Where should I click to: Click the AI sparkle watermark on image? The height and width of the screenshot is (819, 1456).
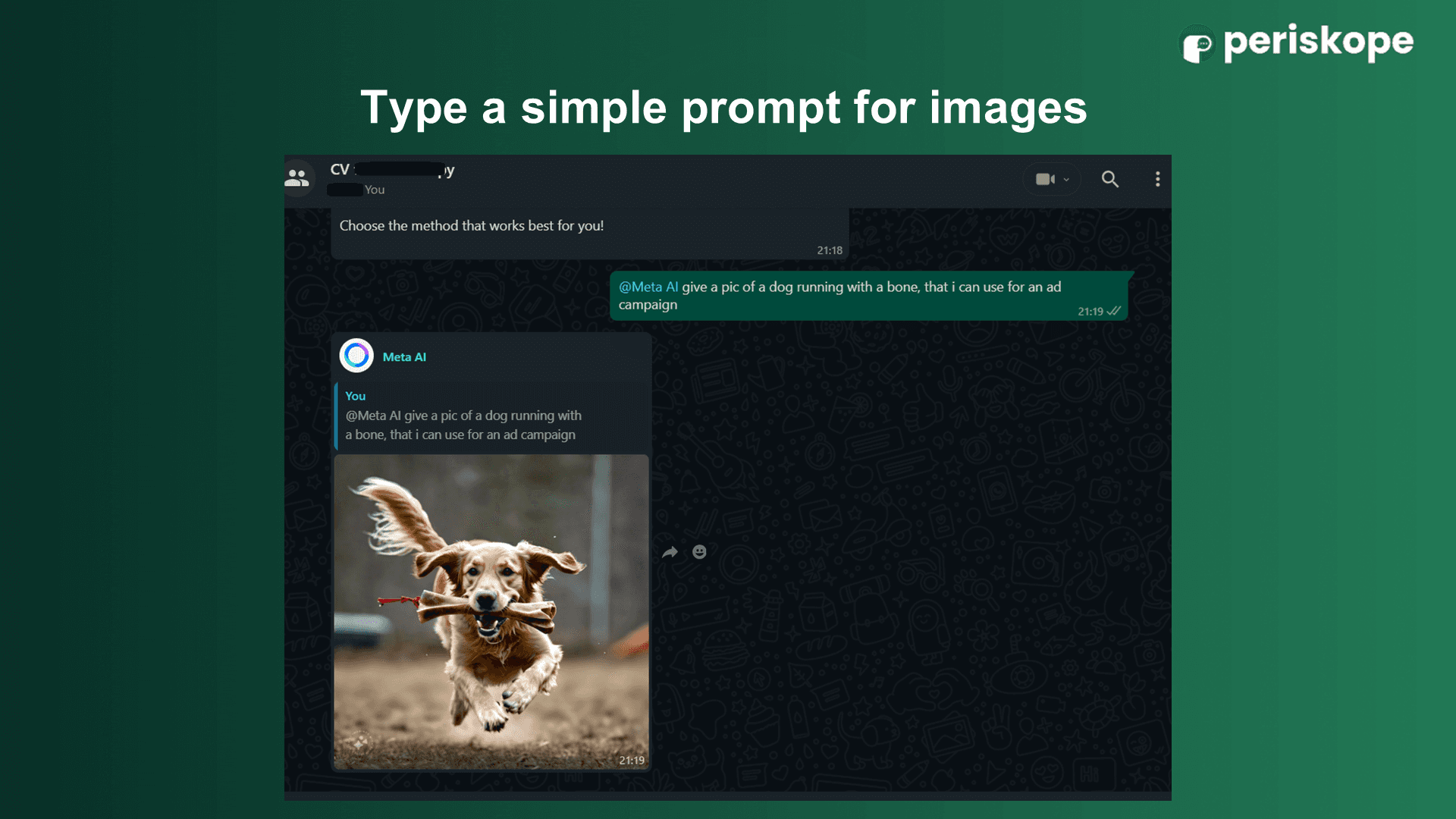point(359,742)
